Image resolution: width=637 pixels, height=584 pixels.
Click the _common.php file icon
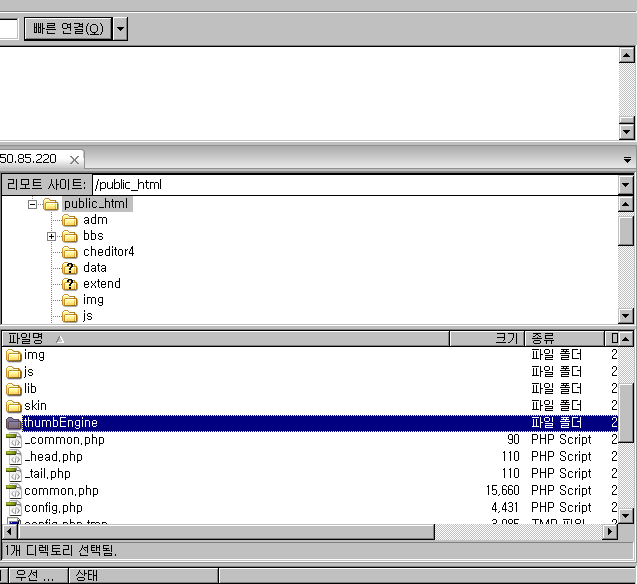14,440
